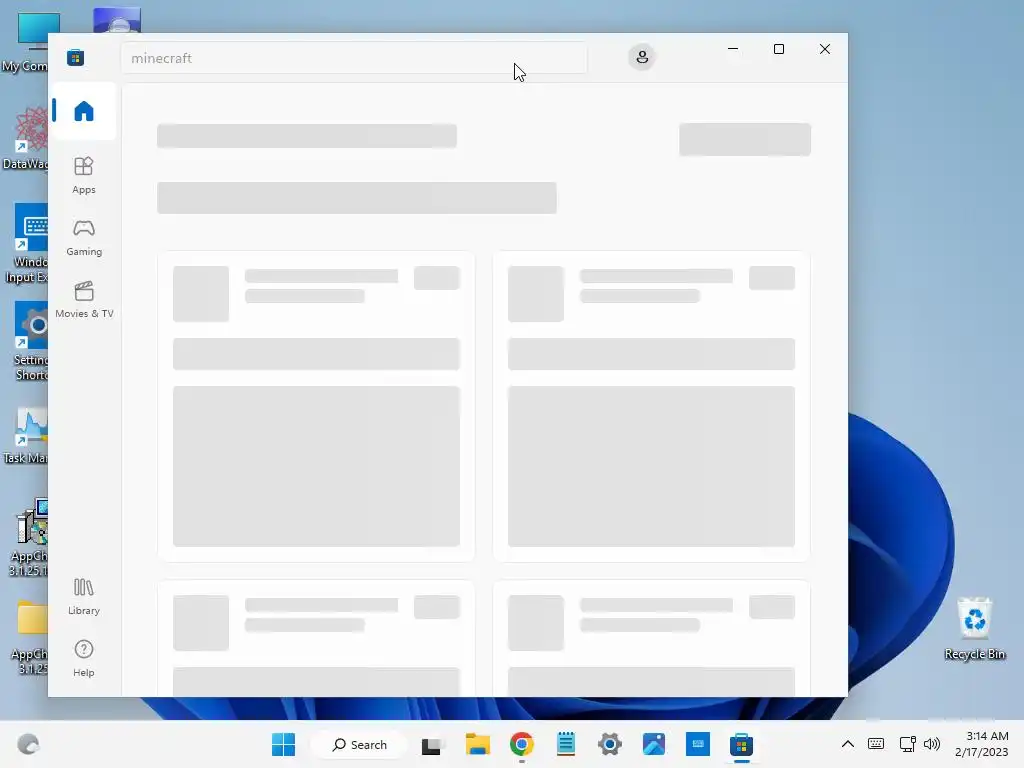
Task: Click the taskbar Search box
Action: (x=359, y=744)
